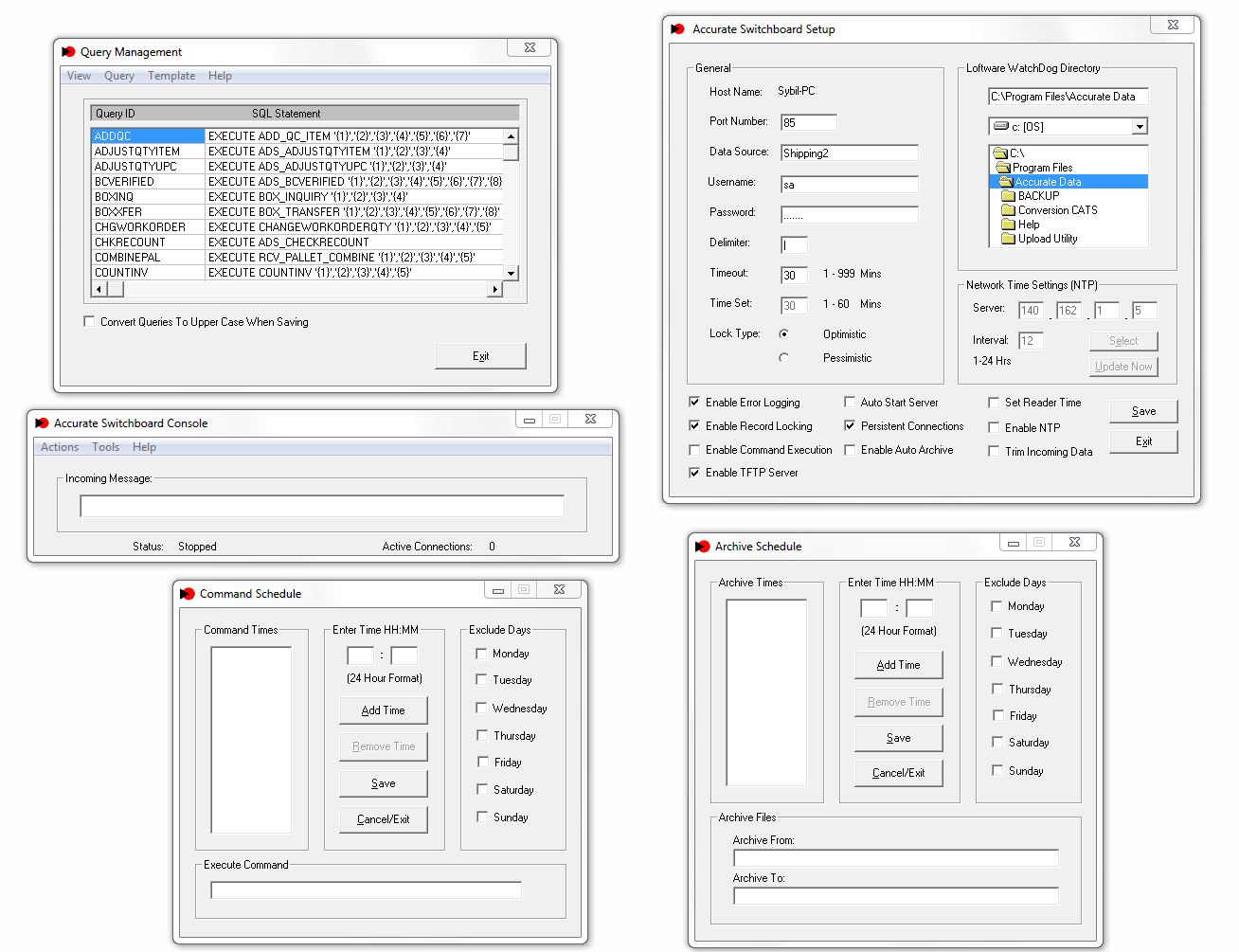Click the Archive From input field
The image size is (1239, 952).
click(x=895, y=858)
